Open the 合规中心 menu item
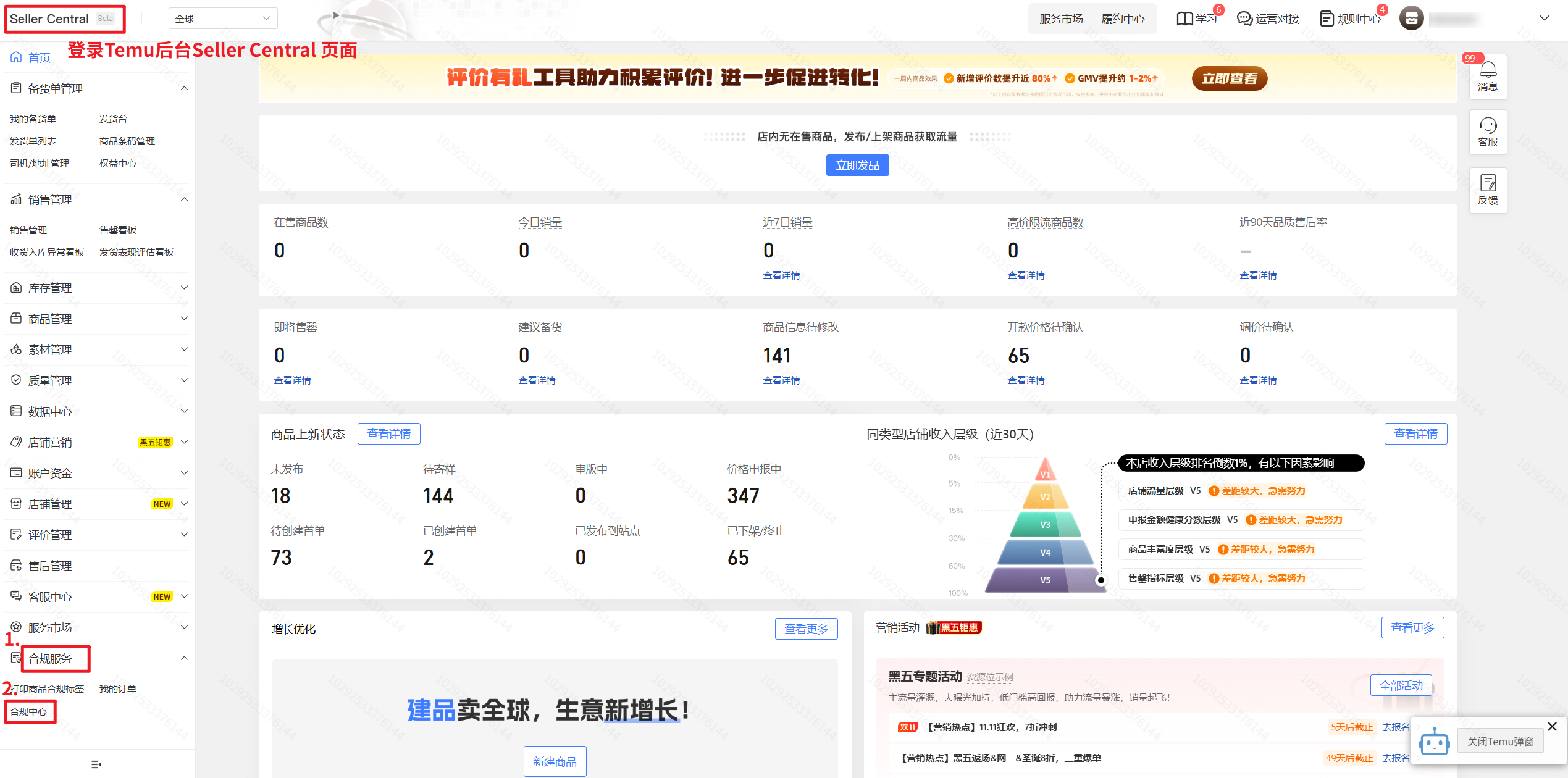This screenshot has width=1568, height=778. 28,711
